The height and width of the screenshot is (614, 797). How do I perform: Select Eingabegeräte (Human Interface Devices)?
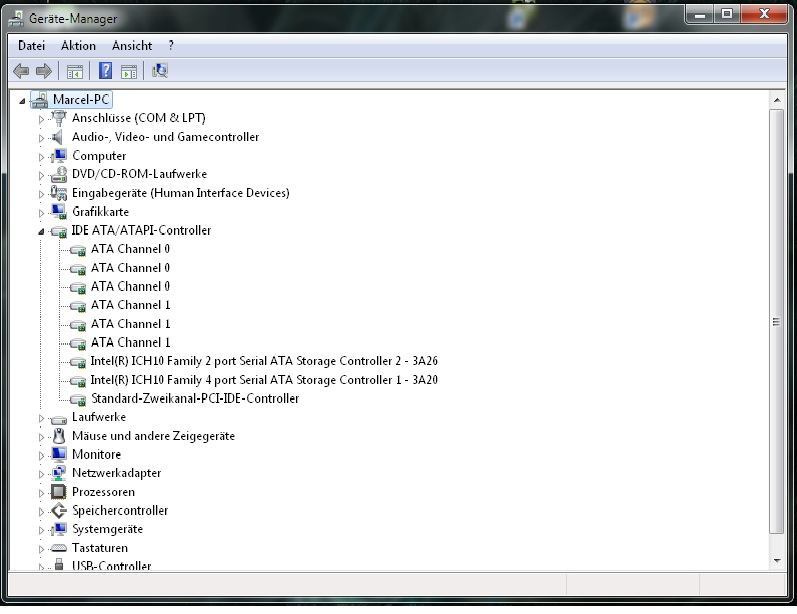pyautogui.click(x=180, y=193)
